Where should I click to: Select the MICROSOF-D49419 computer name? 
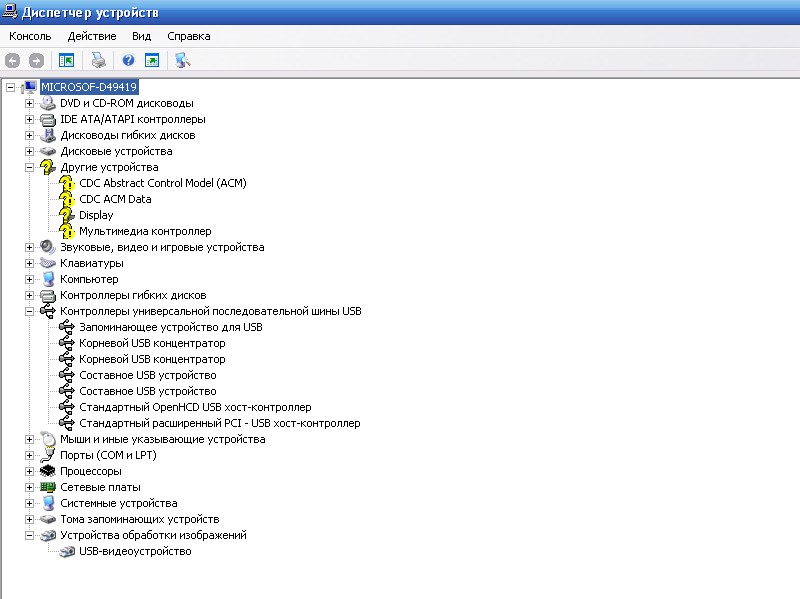pyautogui.click(x=89, y=87)
